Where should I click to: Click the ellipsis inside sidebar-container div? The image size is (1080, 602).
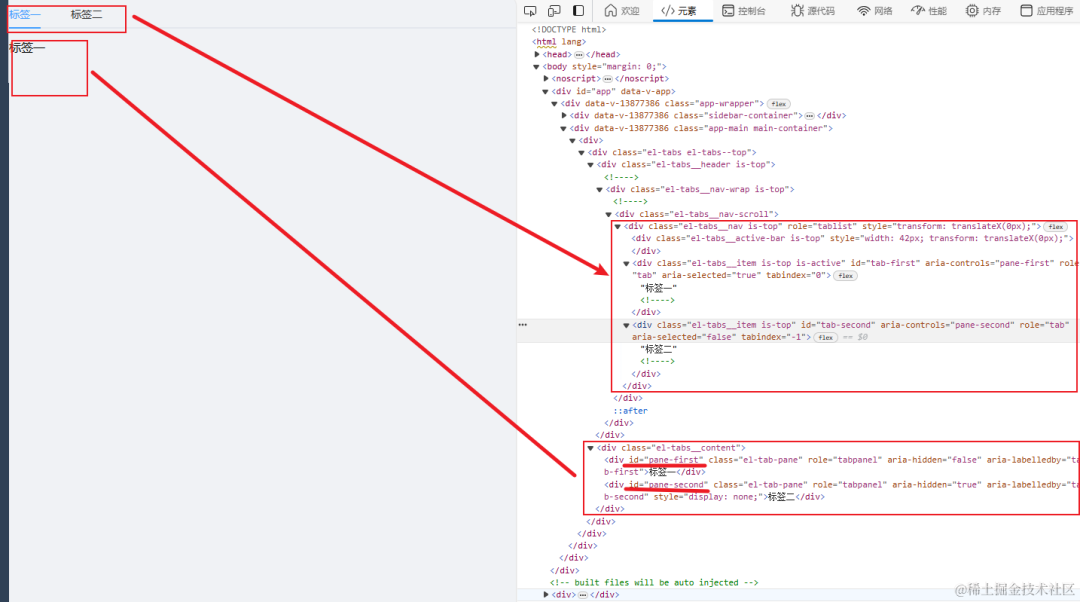click(x=809, y=116)
